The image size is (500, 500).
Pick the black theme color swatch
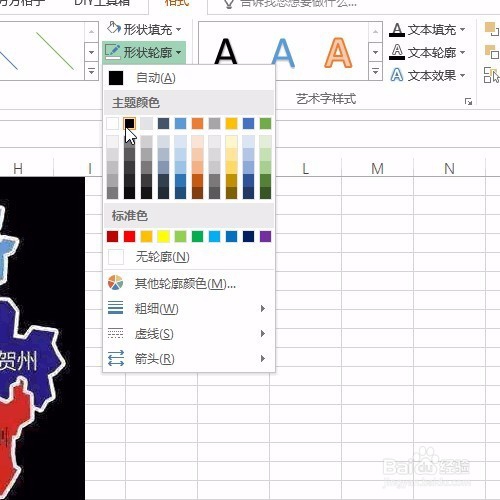pyautogui.click(x=129, y=124)
